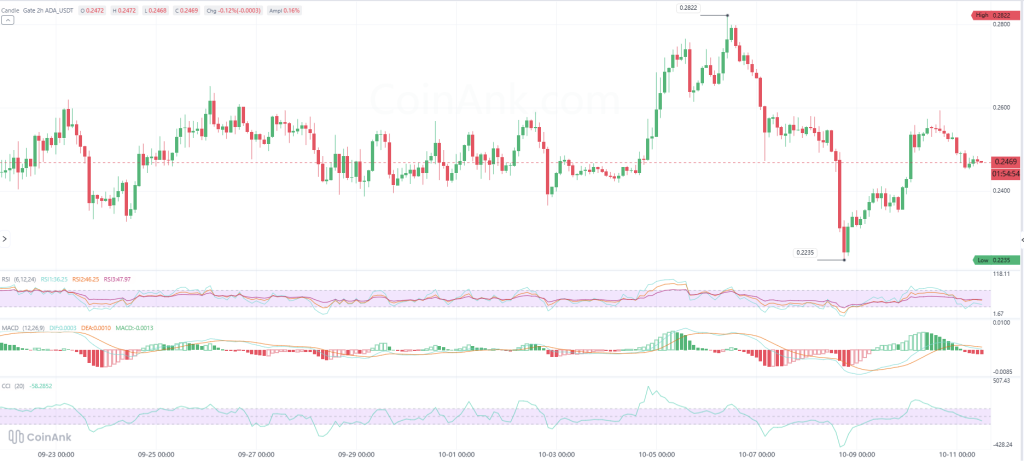Expand the left side panel arrow

tap(5, 239)
